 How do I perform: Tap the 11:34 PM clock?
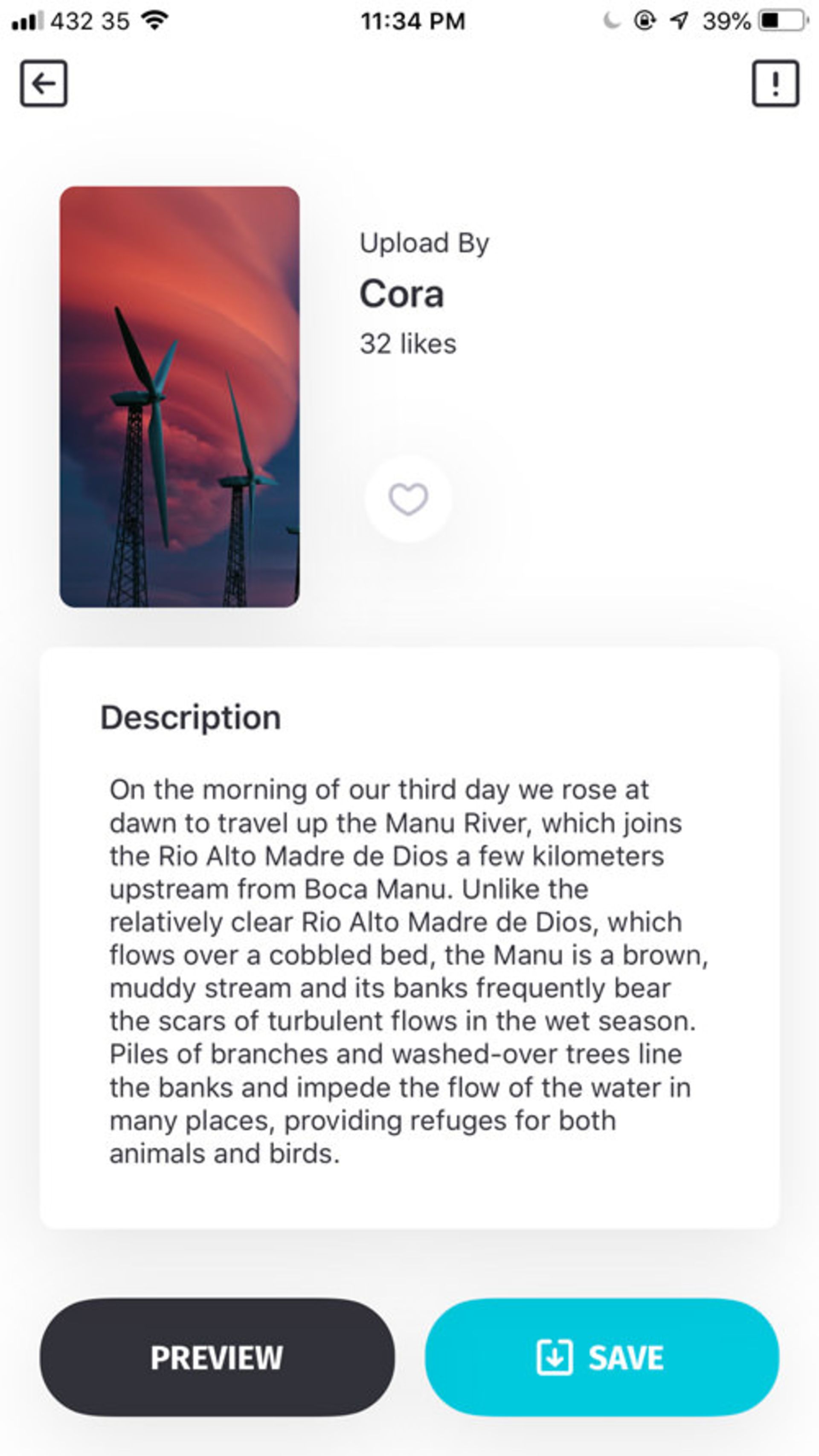pos(412,21)
